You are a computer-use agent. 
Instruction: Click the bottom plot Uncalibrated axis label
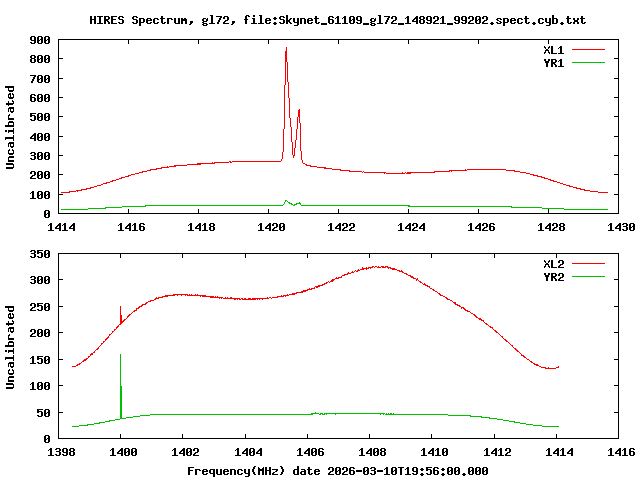click(x=10, y=347)
